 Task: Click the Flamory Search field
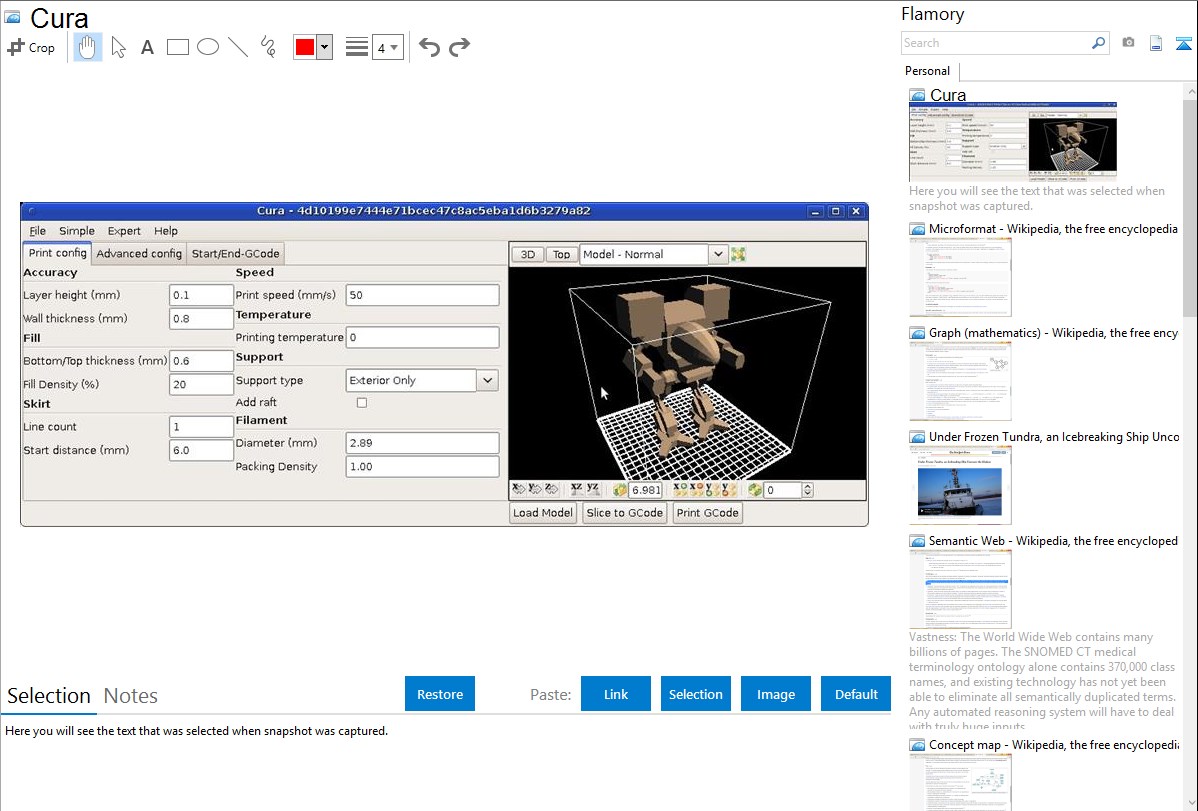(996, 43)
